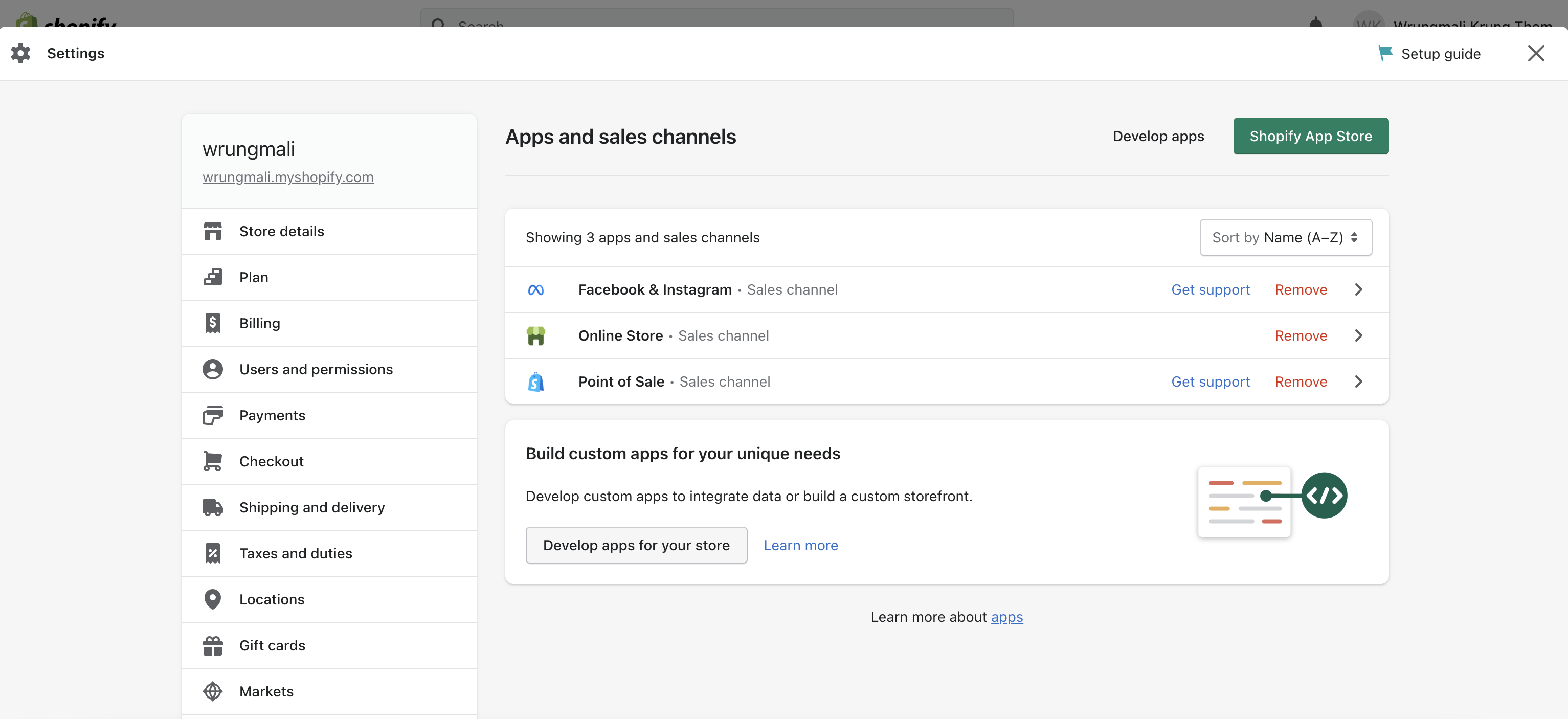Click the Plan icon in sidebar

pos(212,277)
